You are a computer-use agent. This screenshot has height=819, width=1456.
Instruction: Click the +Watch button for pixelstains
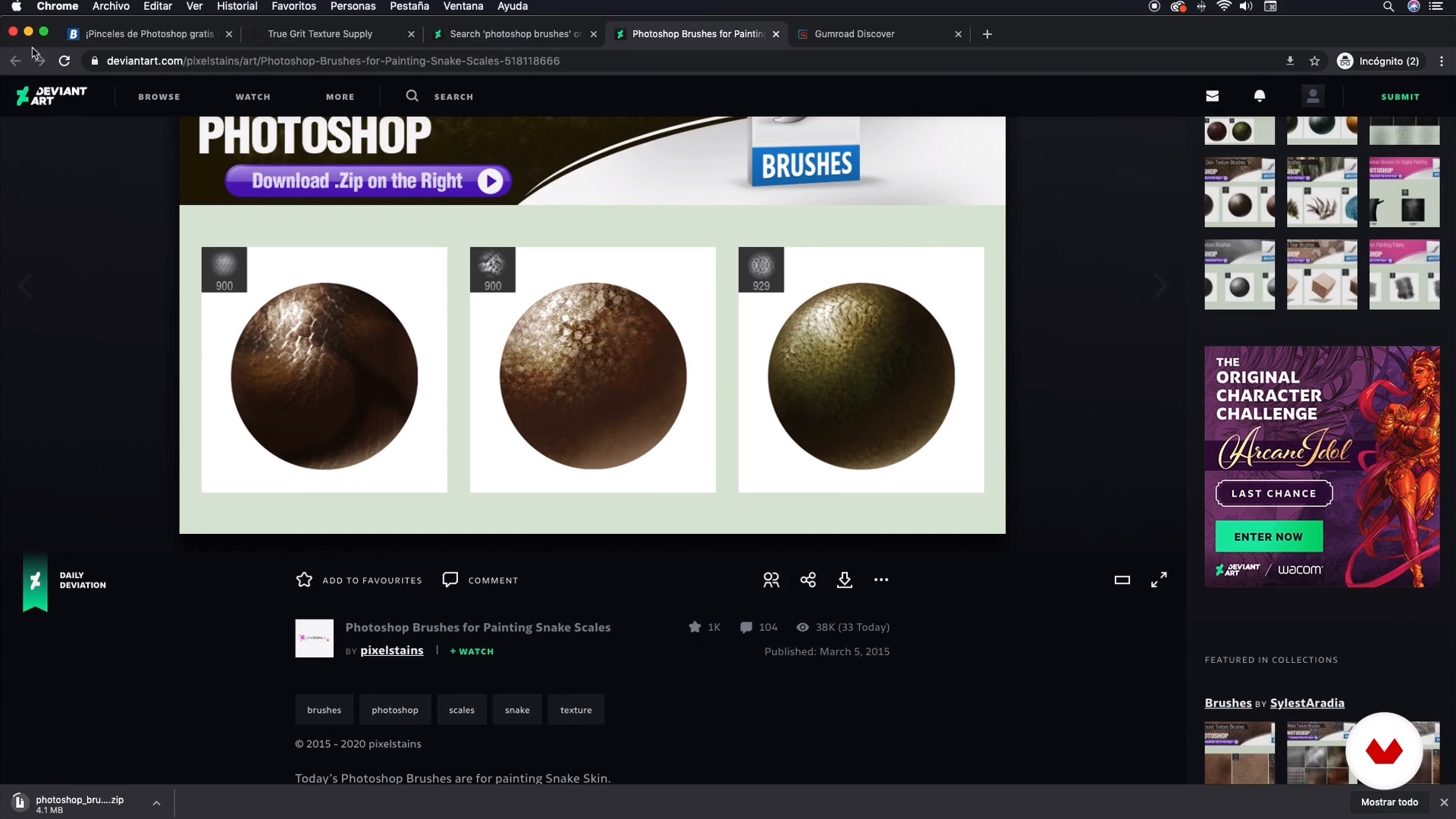pyautogui.click(x=472, y=651)
